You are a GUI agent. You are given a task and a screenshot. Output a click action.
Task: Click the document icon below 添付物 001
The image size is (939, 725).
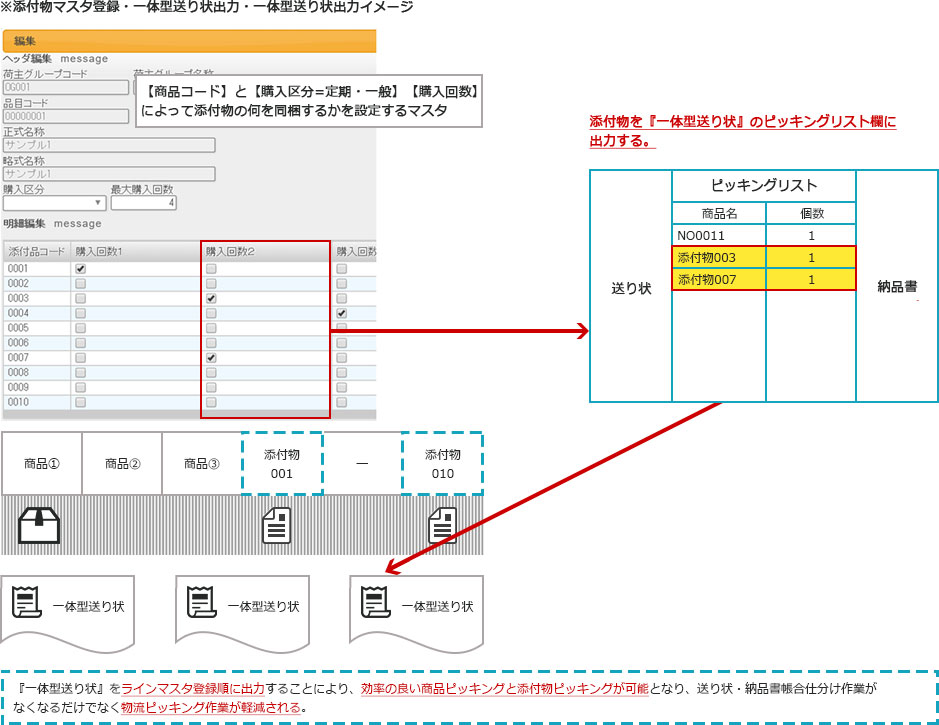276,525
